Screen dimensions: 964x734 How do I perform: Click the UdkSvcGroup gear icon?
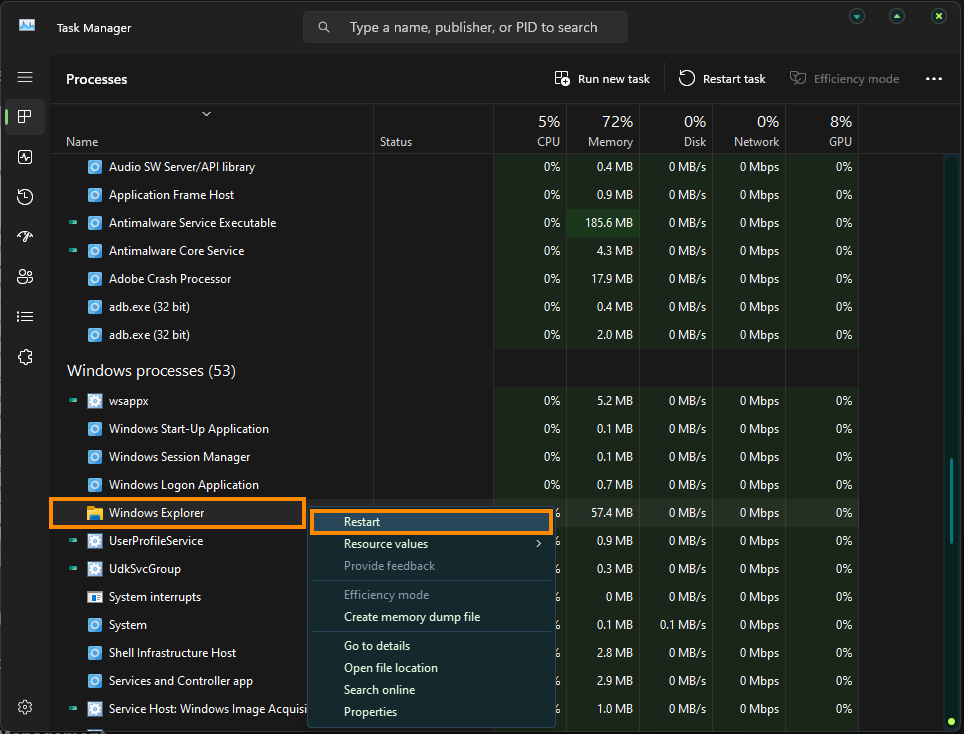coord(95,569)
